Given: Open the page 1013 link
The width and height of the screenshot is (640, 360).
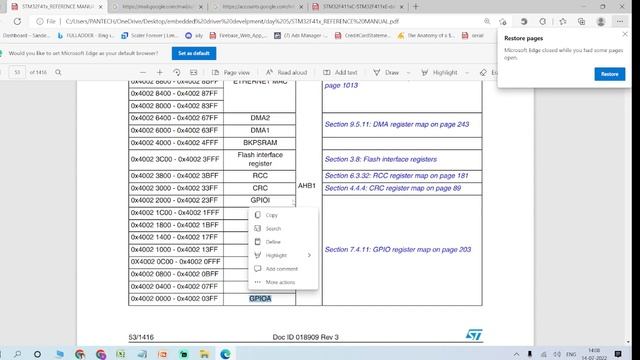Looking at the screenshot, I should (x=341, y=85).
